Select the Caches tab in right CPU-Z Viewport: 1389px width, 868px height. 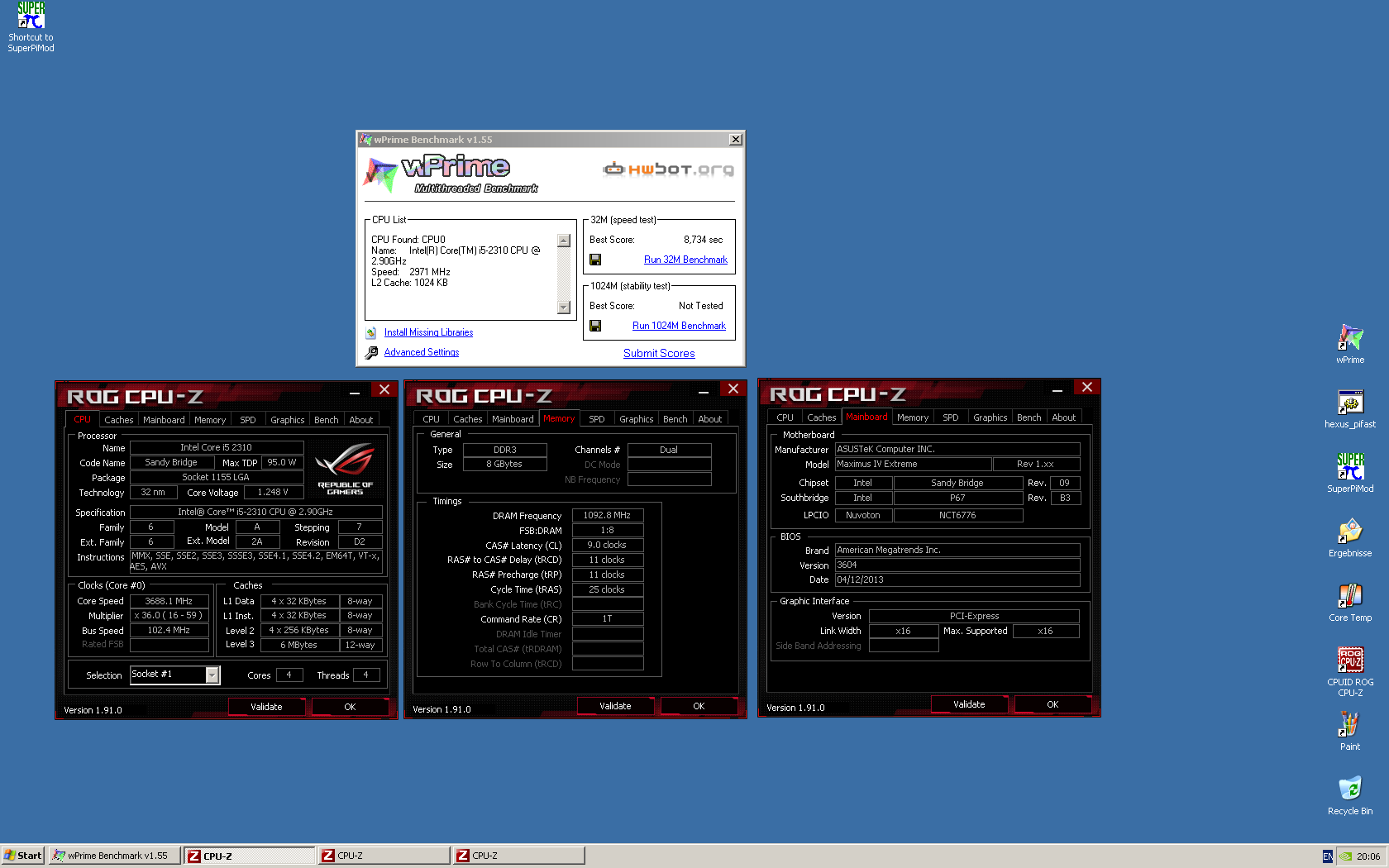tap(821, 417)
